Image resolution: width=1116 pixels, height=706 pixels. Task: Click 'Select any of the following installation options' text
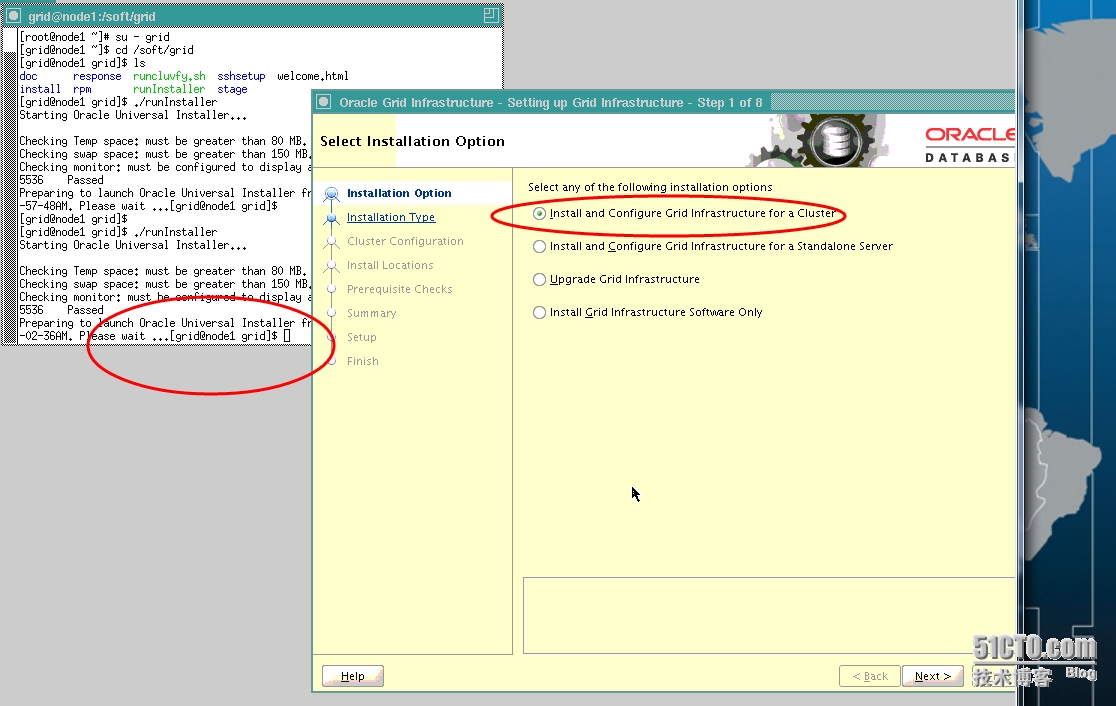pyautogui.click(x=650, y=187)
